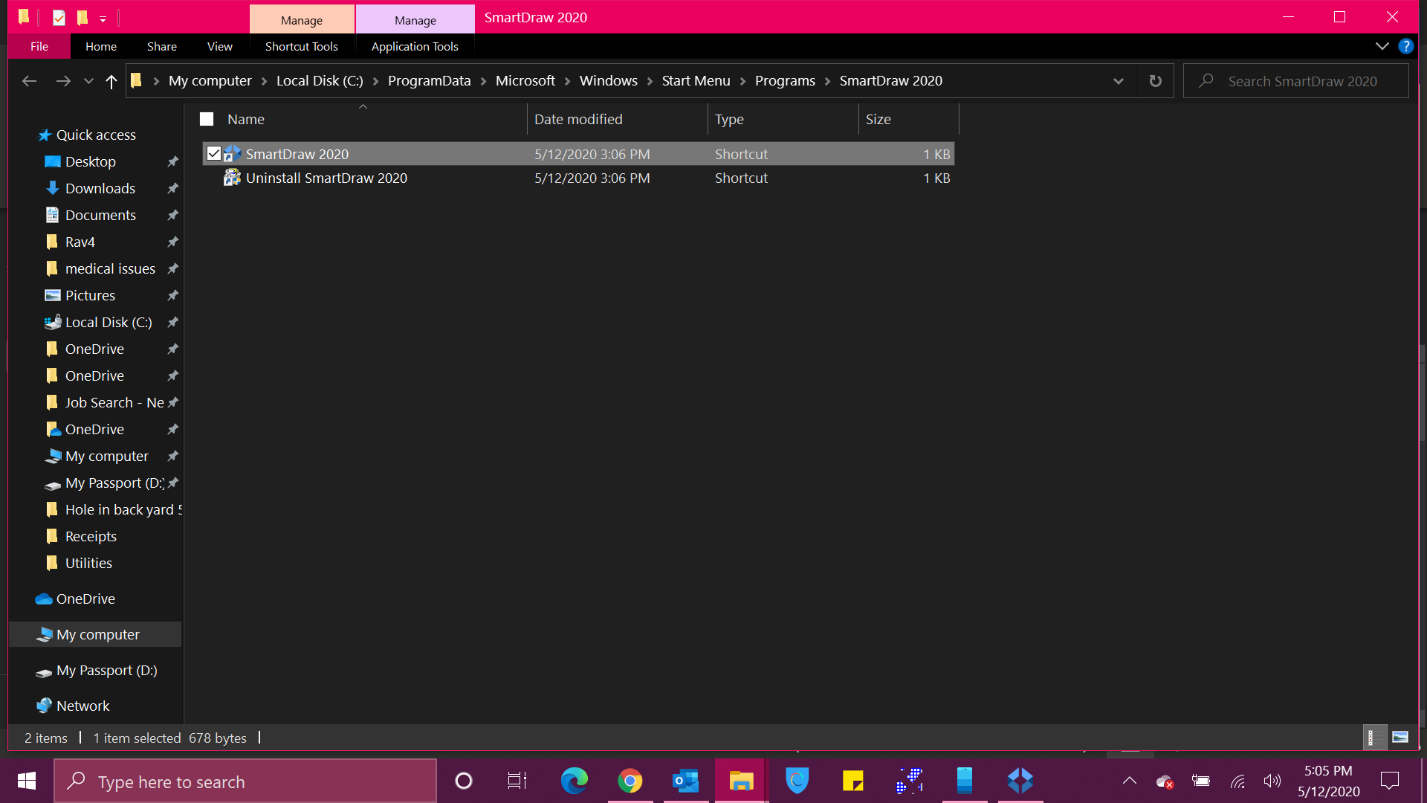This screenshot has width=1427, height=803.
Task: Switch to details view in status bar
Action: pyautogui.click(x=1375, y=738)
